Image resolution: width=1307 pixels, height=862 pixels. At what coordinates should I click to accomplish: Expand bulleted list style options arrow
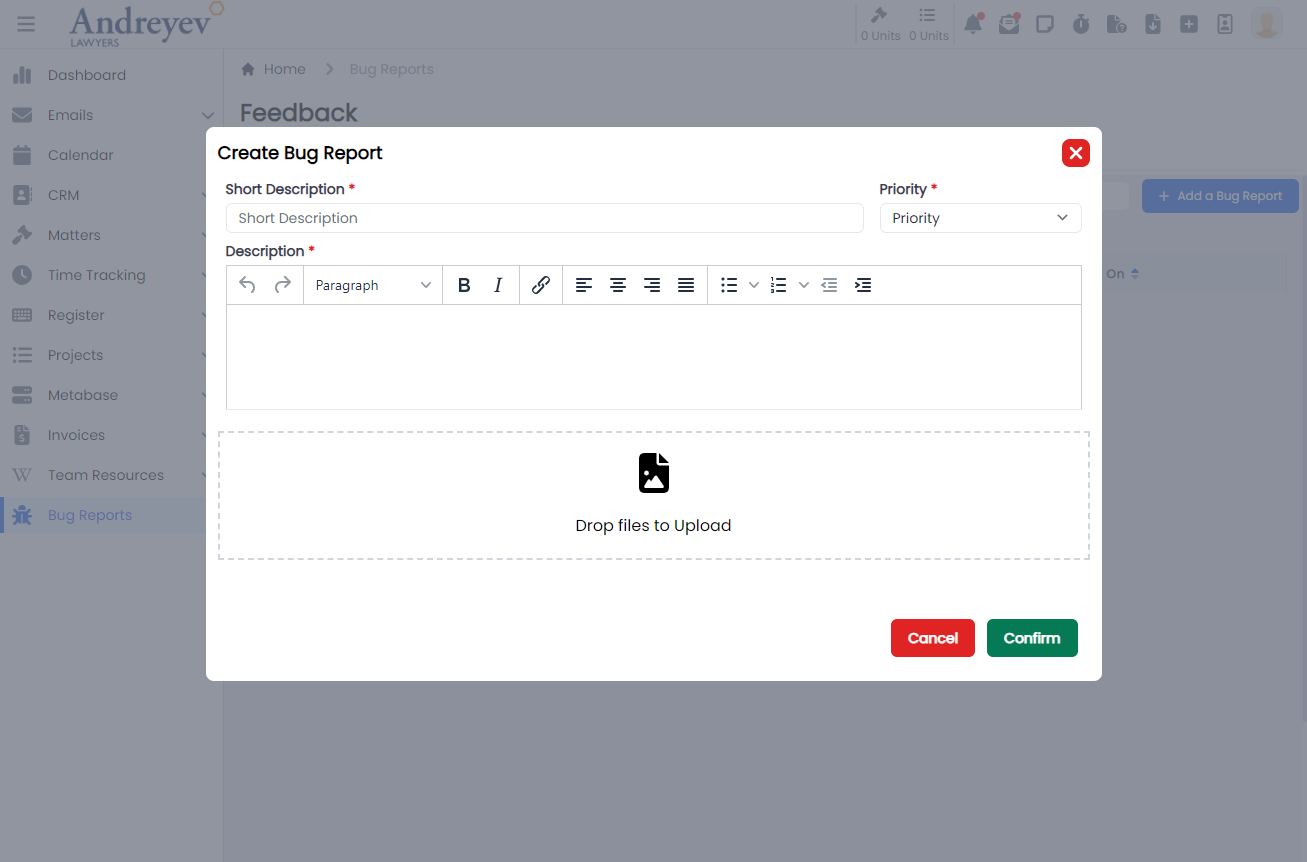(x=754, y=285)
